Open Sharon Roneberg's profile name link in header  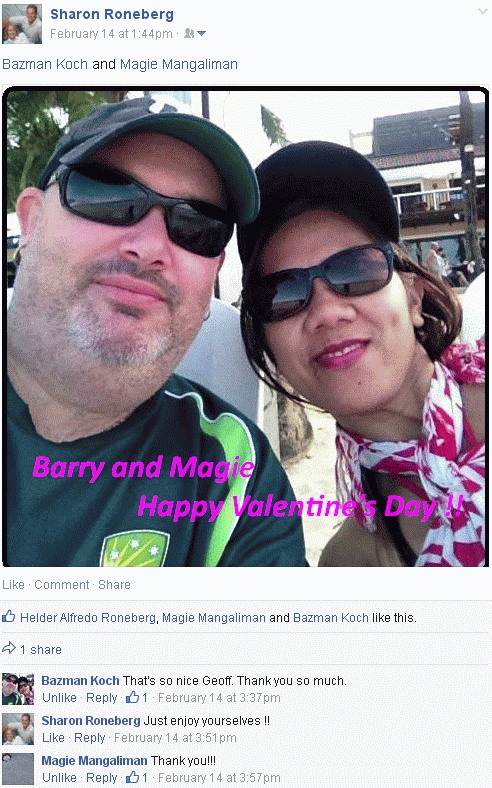tap(112, 14)
